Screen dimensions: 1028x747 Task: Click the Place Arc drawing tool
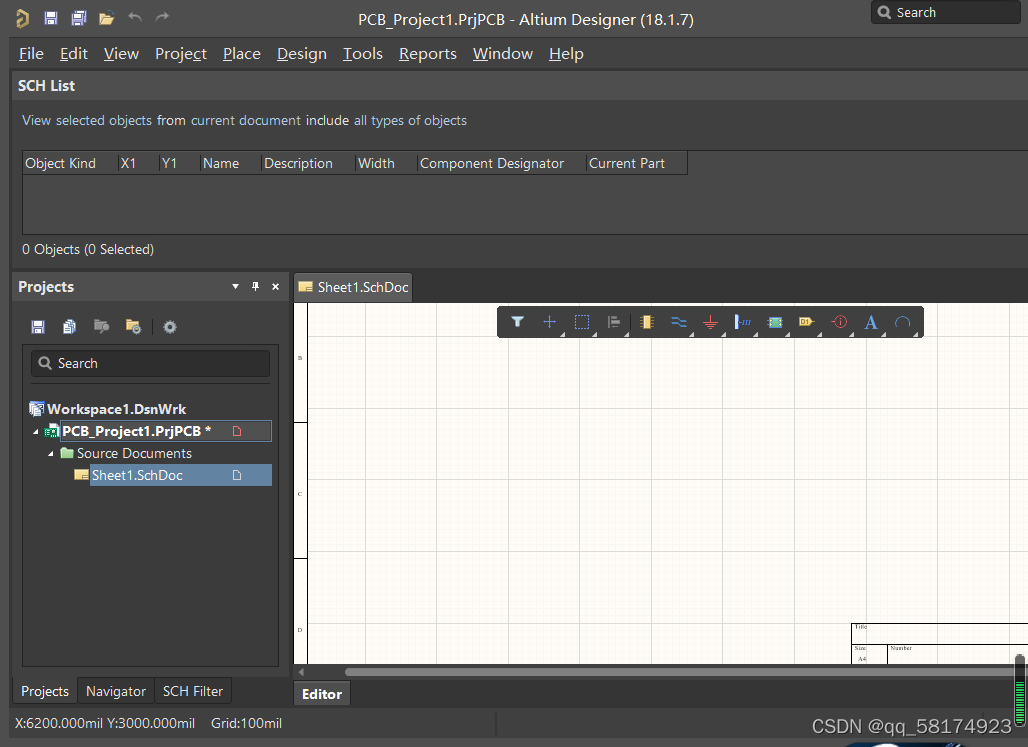[902, 322]
